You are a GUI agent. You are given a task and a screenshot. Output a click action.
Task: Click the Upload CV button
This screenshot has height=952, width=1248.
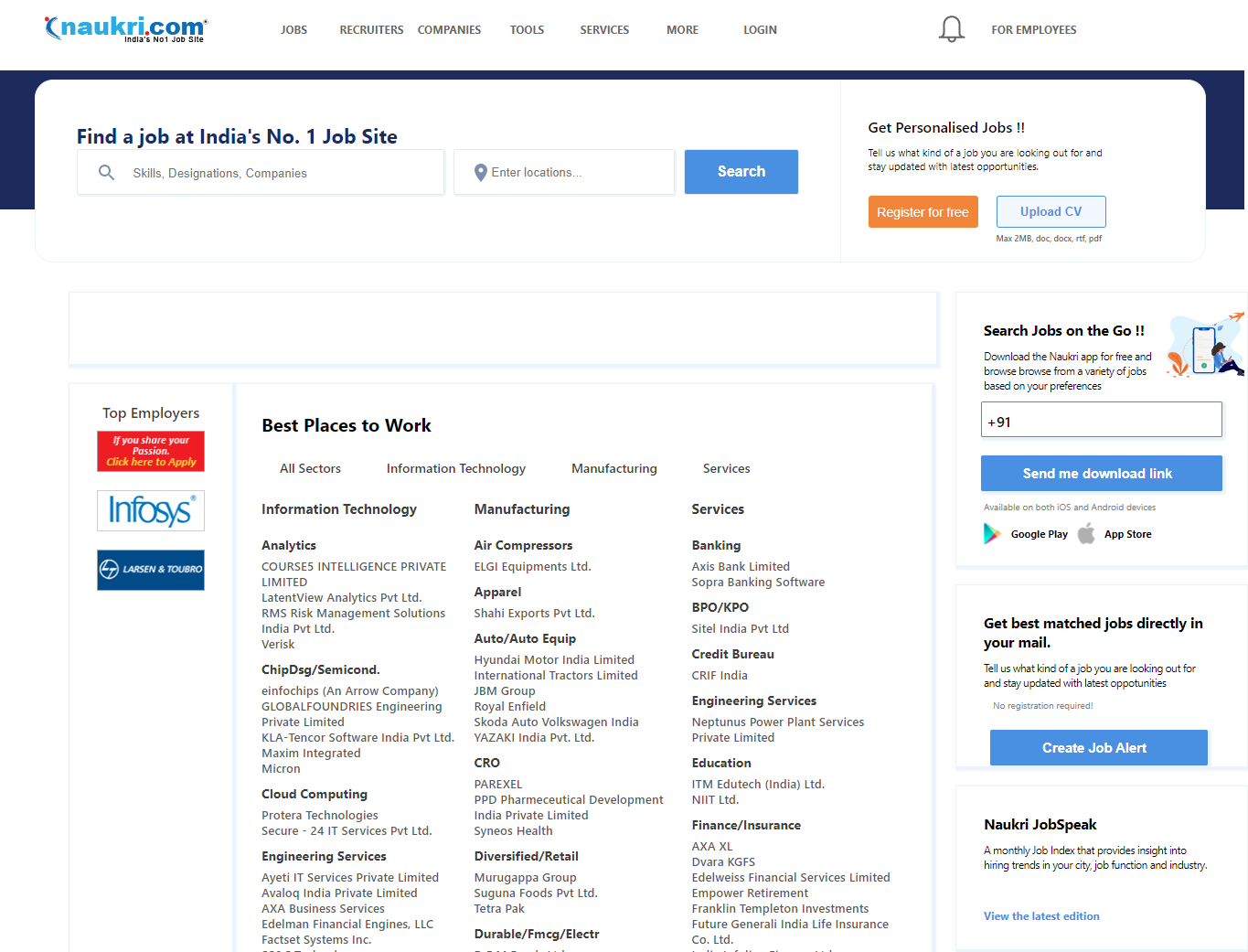pyautogui.click(x=1051, y=211)
